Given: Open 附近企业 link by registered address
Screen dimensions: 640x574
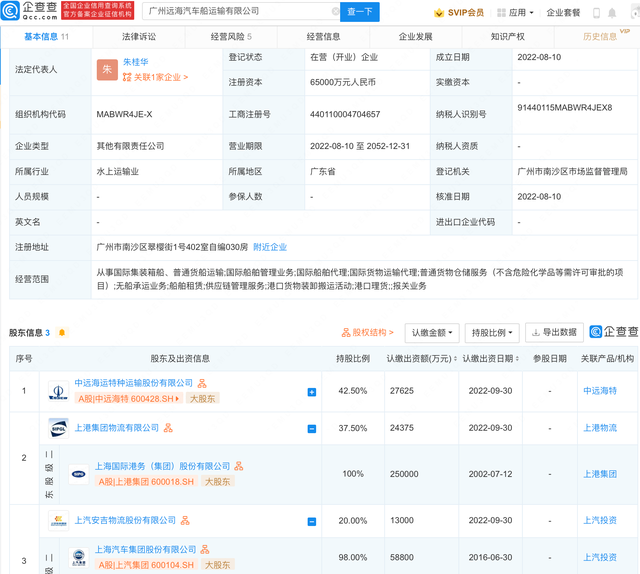Looking at the screenshot, I should pos(270,247).
